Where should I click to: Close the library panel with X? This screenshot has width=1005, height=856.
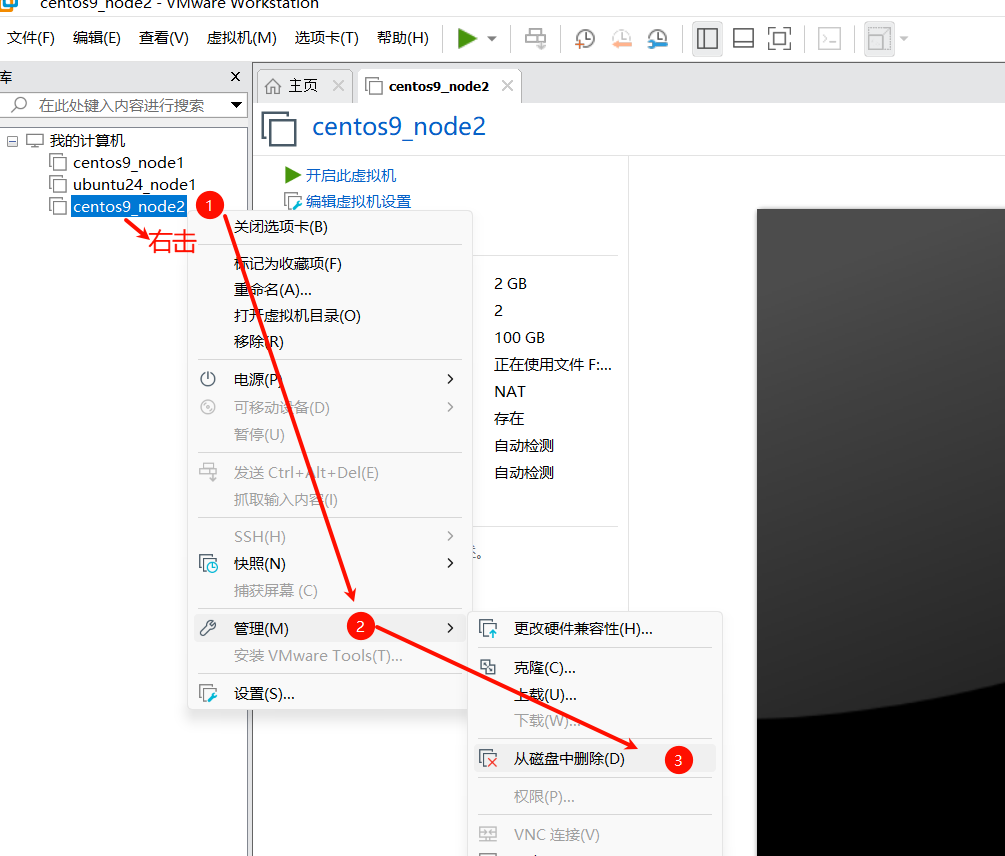point(235,77)
